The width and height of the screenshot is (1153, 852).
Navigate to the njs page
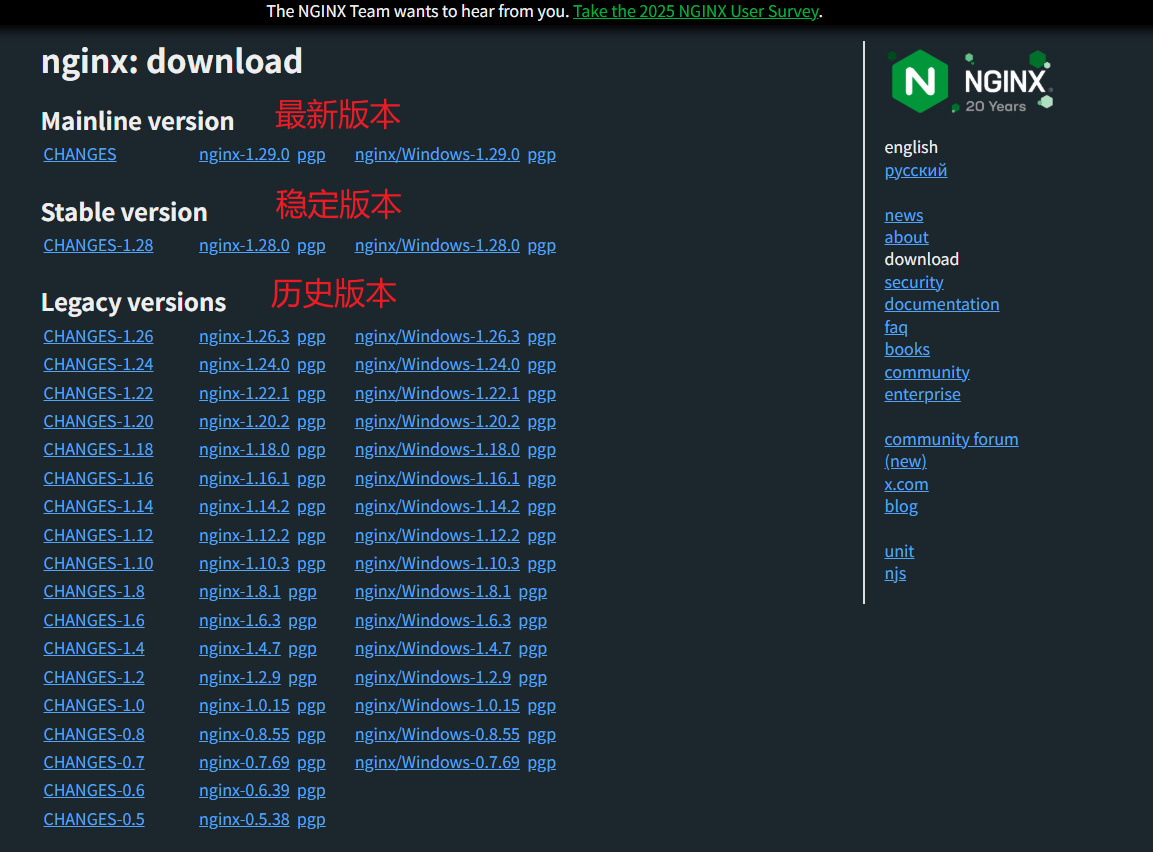coord(895,573)
